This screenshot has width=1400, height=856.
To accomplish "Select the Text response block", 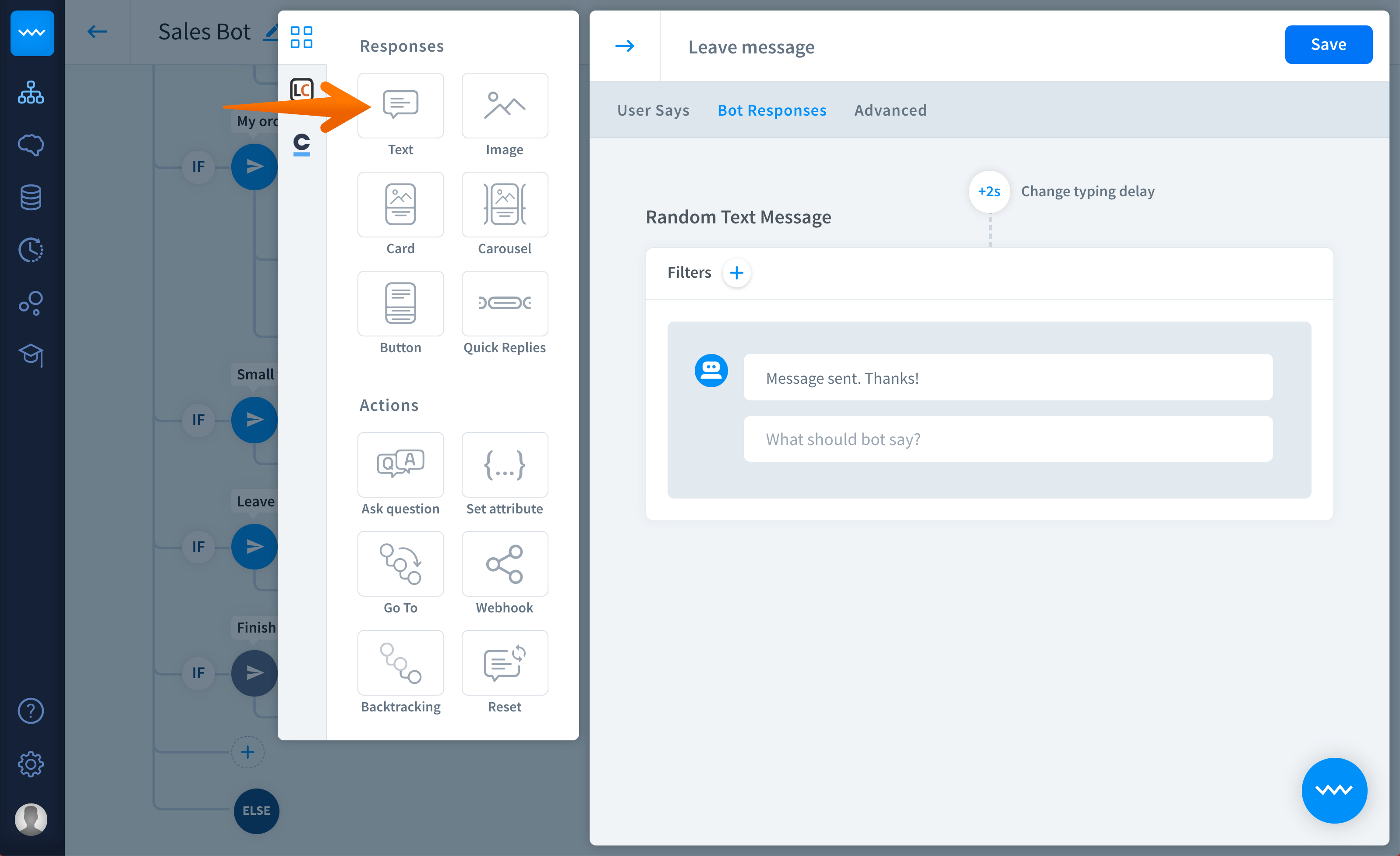I will tap(400, 105).
